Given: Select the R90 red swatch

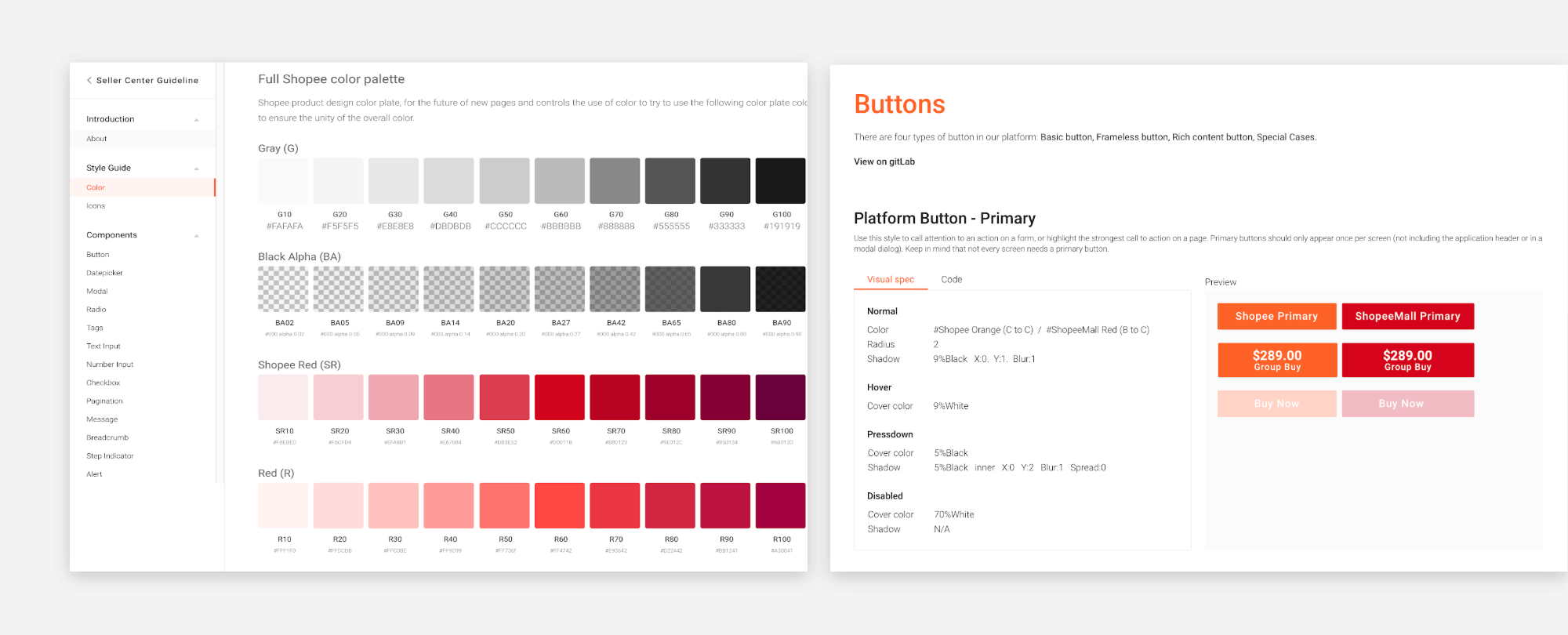Looking at the screenshot, I should (x=725, y=506).
